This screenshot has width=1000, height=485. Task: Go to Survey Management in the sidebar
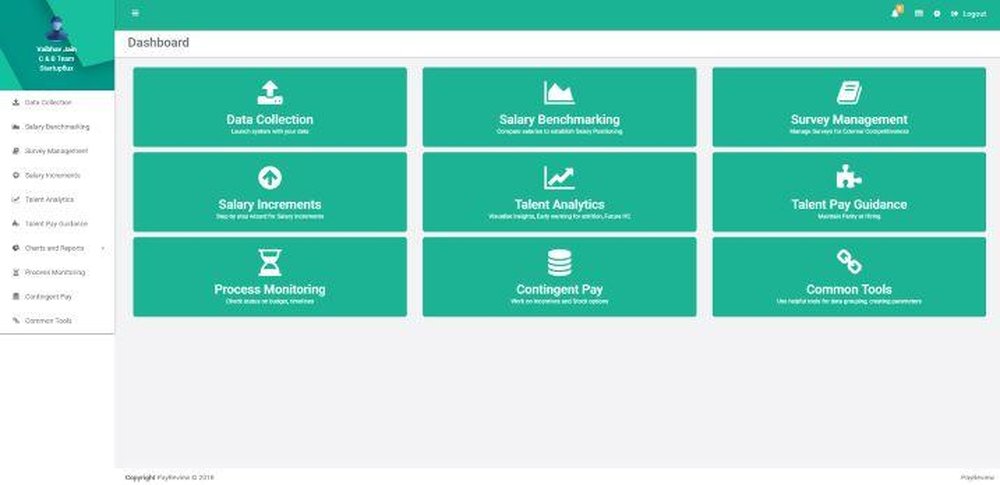point(56,151)
